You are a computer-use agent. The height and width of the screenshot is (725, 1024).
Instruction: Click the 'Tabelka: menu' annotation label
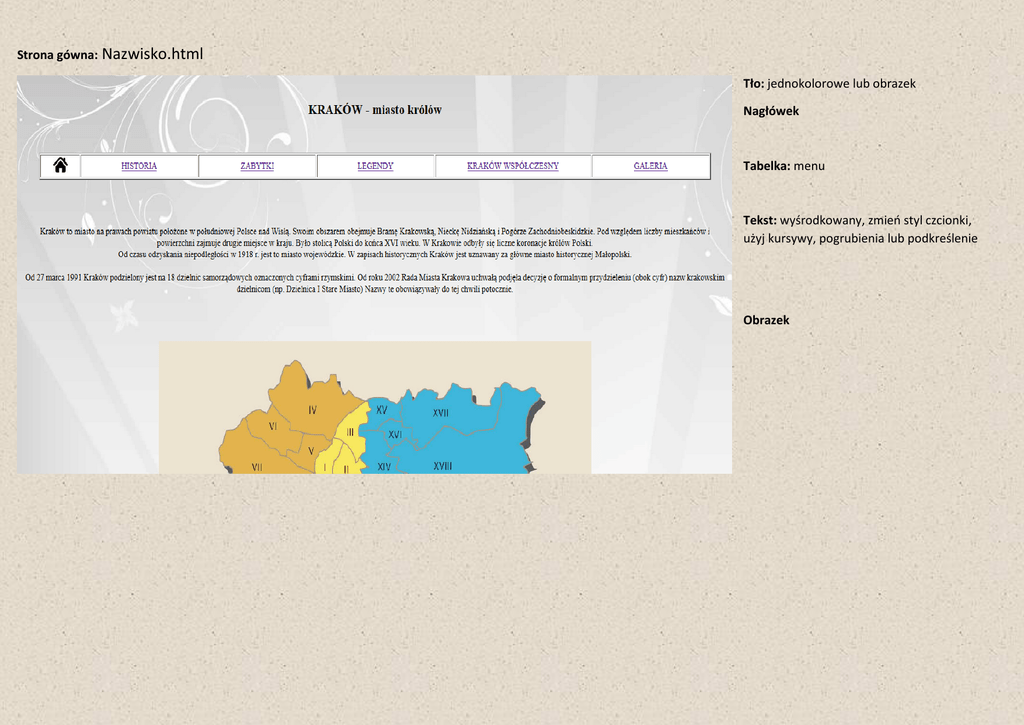pos(783,166)
